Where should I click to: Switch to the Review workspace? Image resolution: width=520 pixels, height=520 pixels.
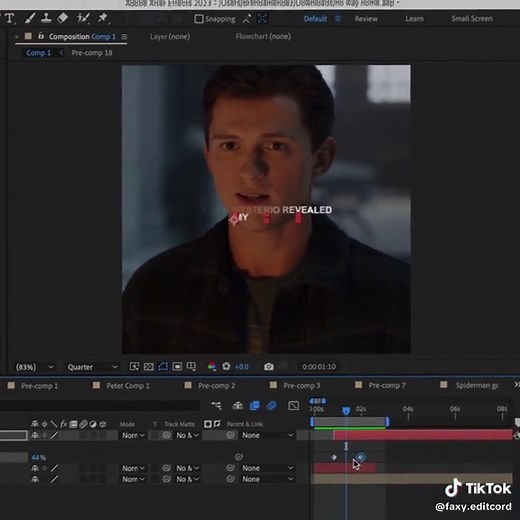(366, 19)
